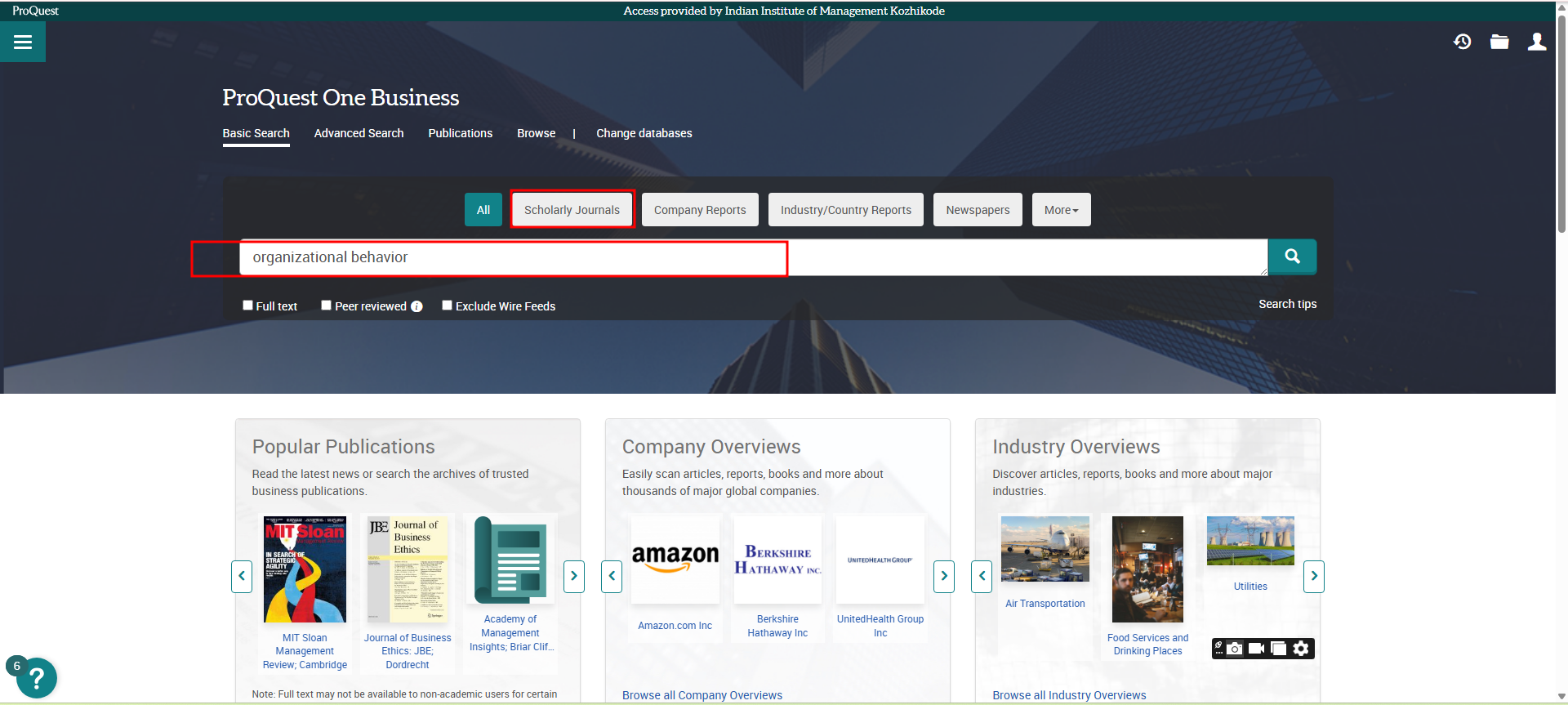
Task: Click the magnifying glass search button
Action: 1292,257
